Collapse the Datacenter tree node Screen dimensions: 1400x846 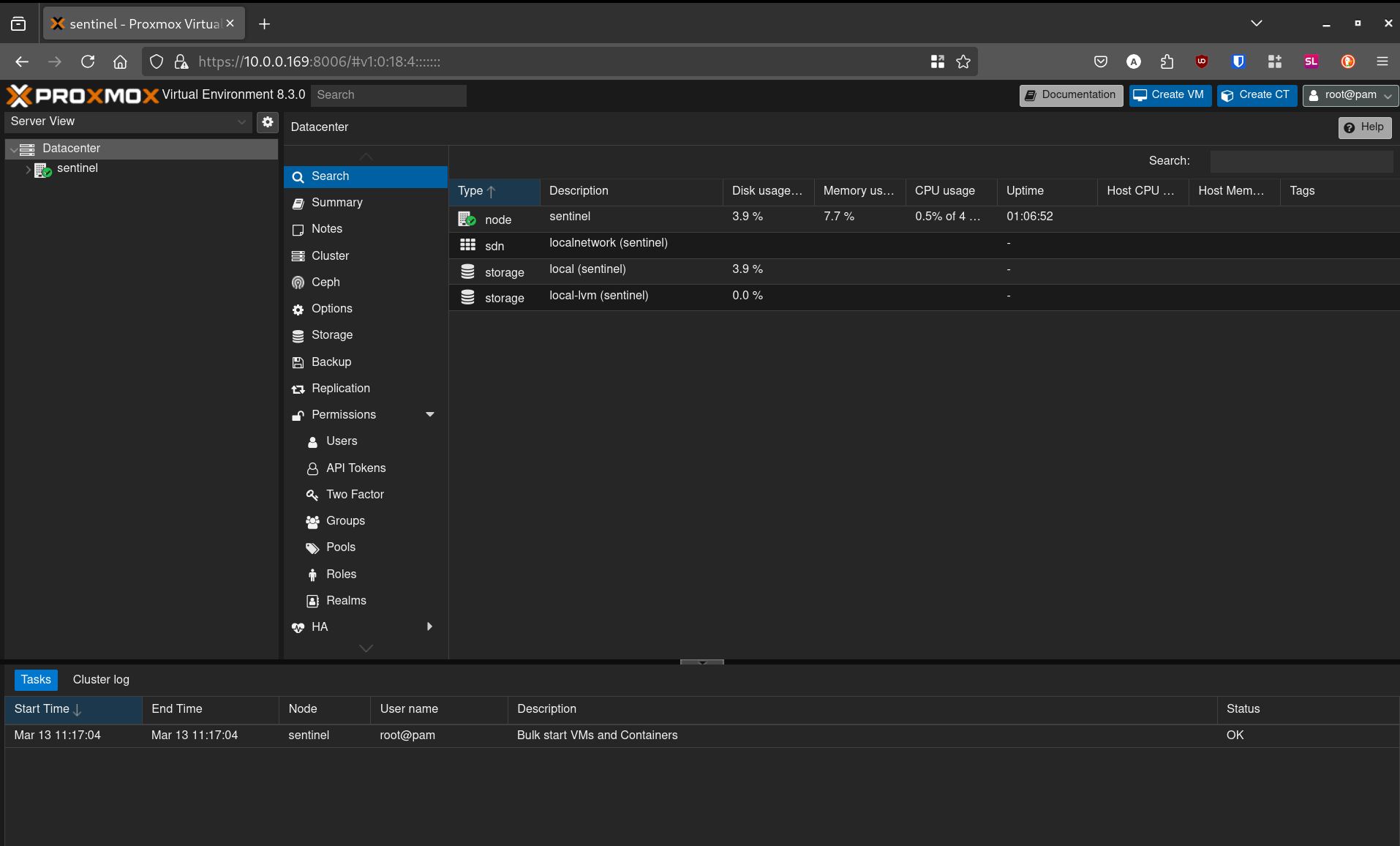click(13, 149)
